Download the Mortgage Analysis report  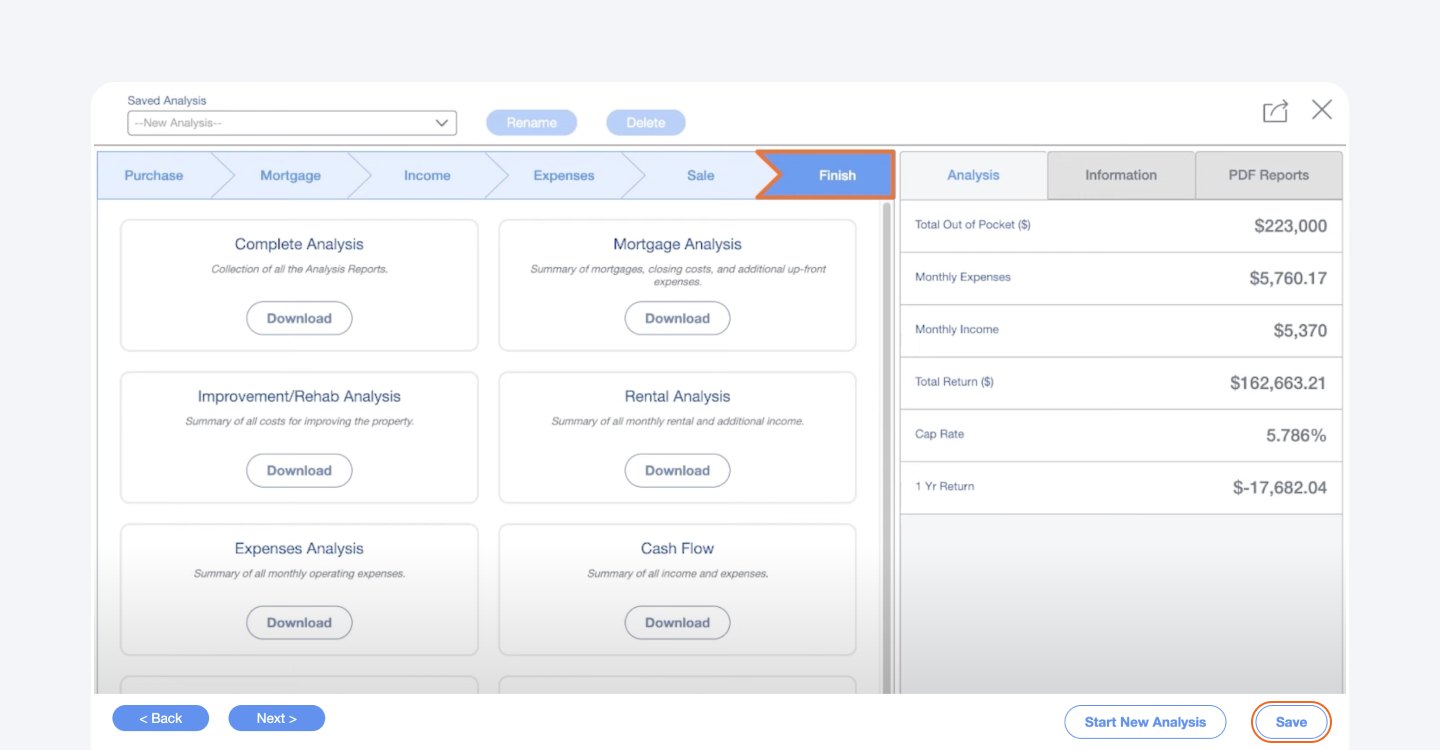[677, 317]
